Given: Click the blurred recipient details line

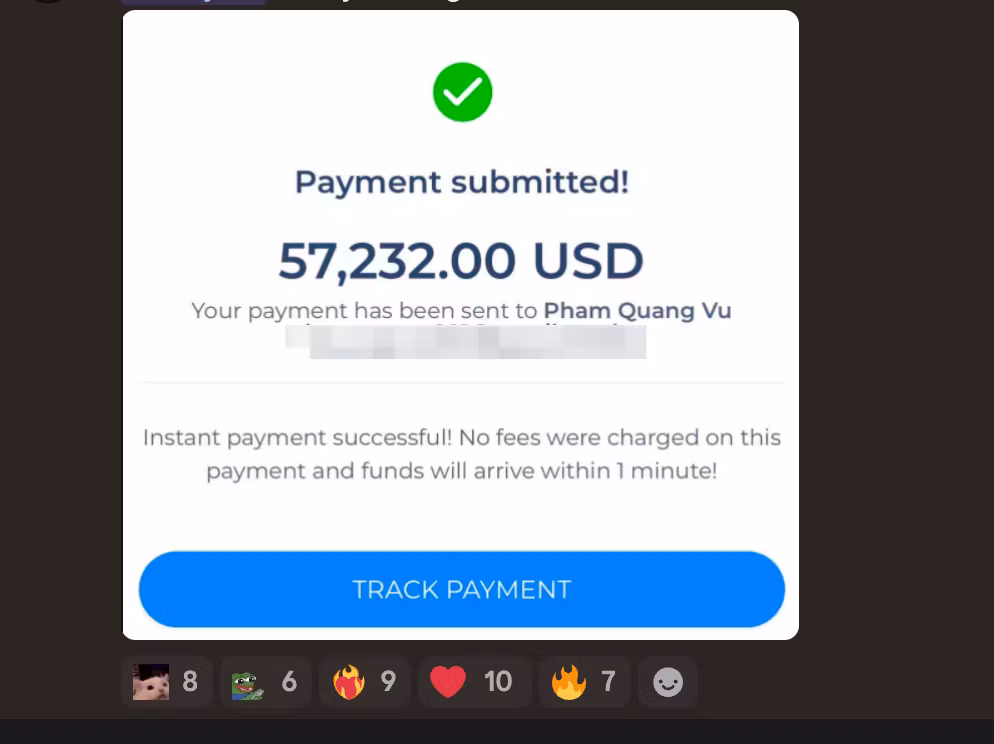Looking at the screenshot, I should point(466,342).
